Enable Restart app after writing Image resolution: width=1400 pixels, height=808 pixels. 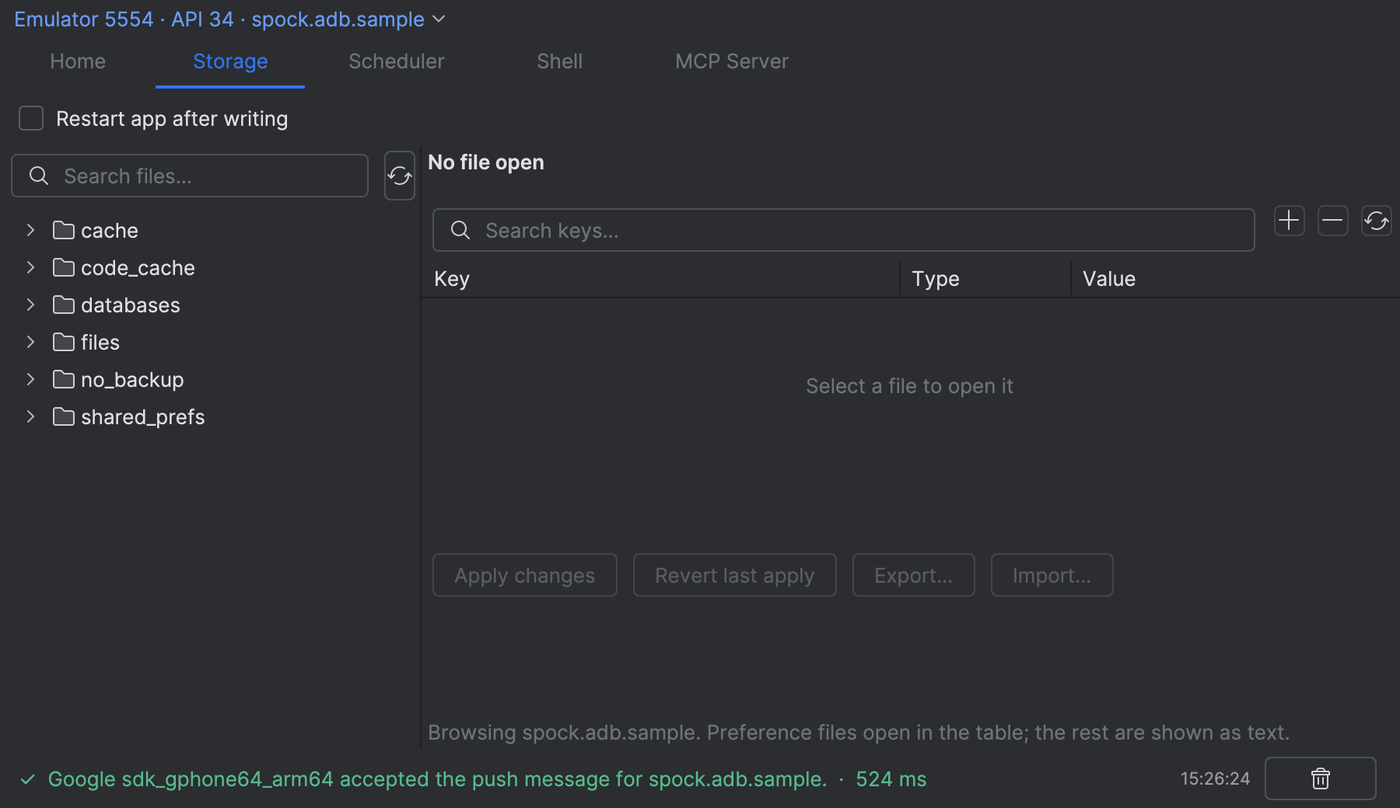click(x=31, y=118)
